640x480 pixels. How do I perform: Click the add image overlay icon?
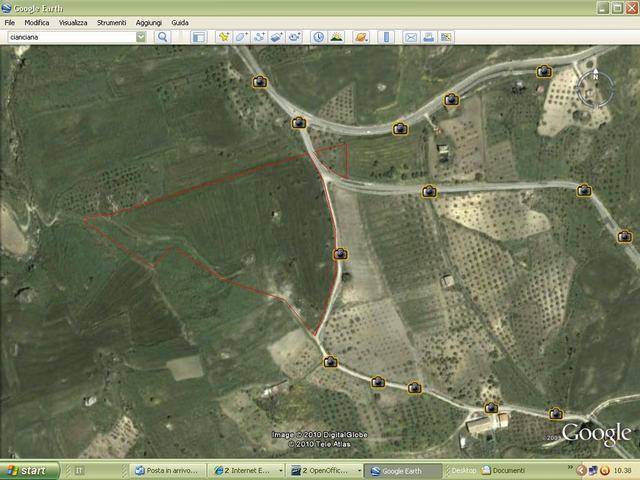point(277,37)
